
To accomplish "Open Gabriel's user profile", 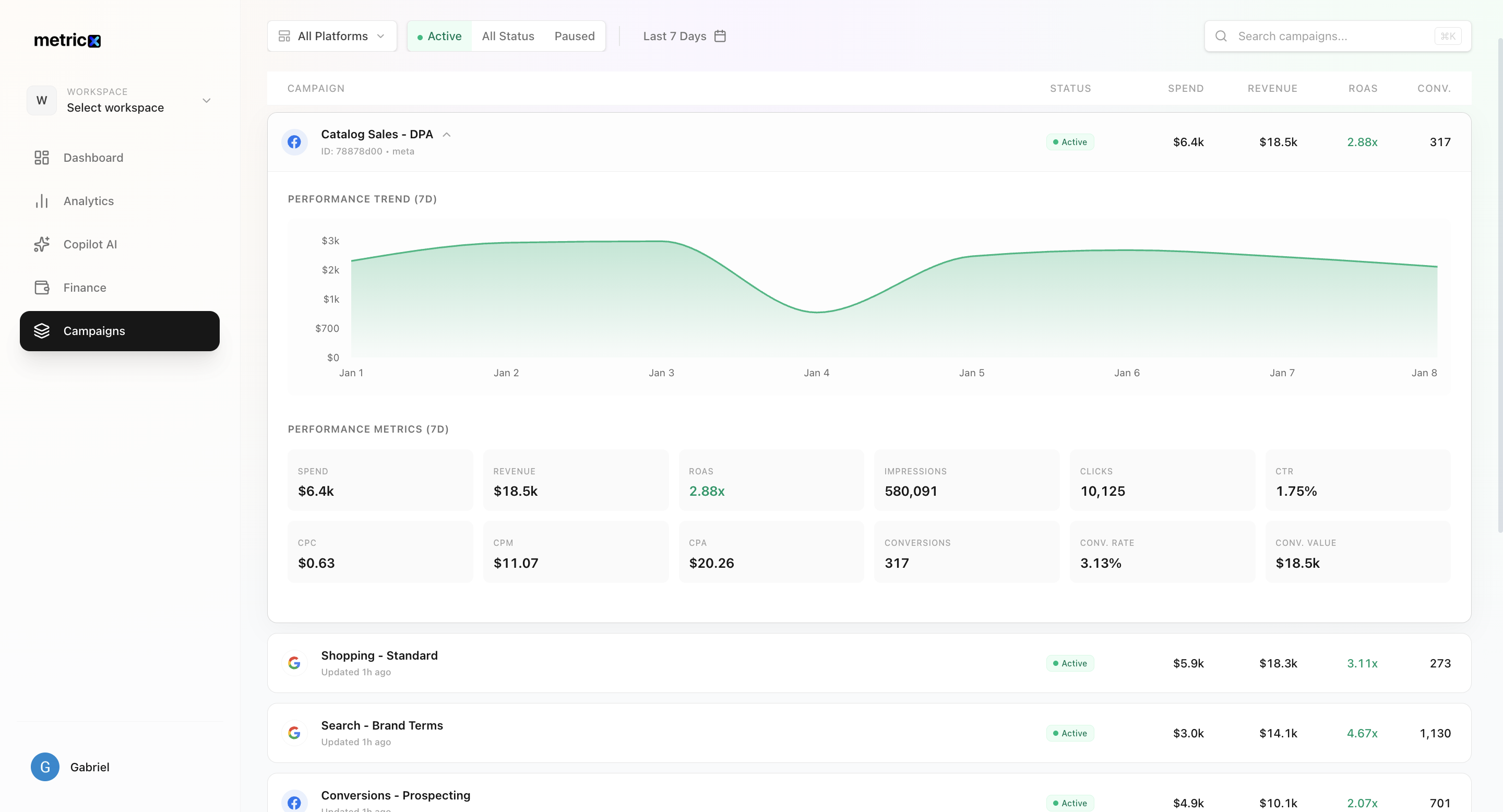I will [x=89, y=767].
